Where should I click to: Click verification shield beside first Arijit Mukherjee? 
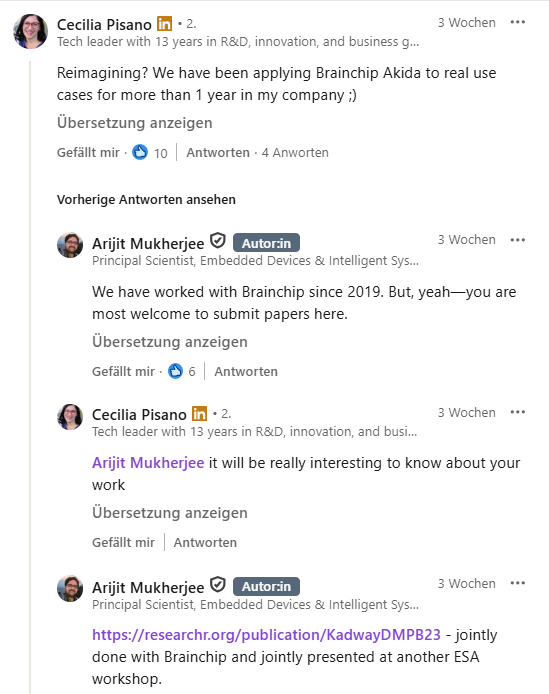click(x=217, y=241)
